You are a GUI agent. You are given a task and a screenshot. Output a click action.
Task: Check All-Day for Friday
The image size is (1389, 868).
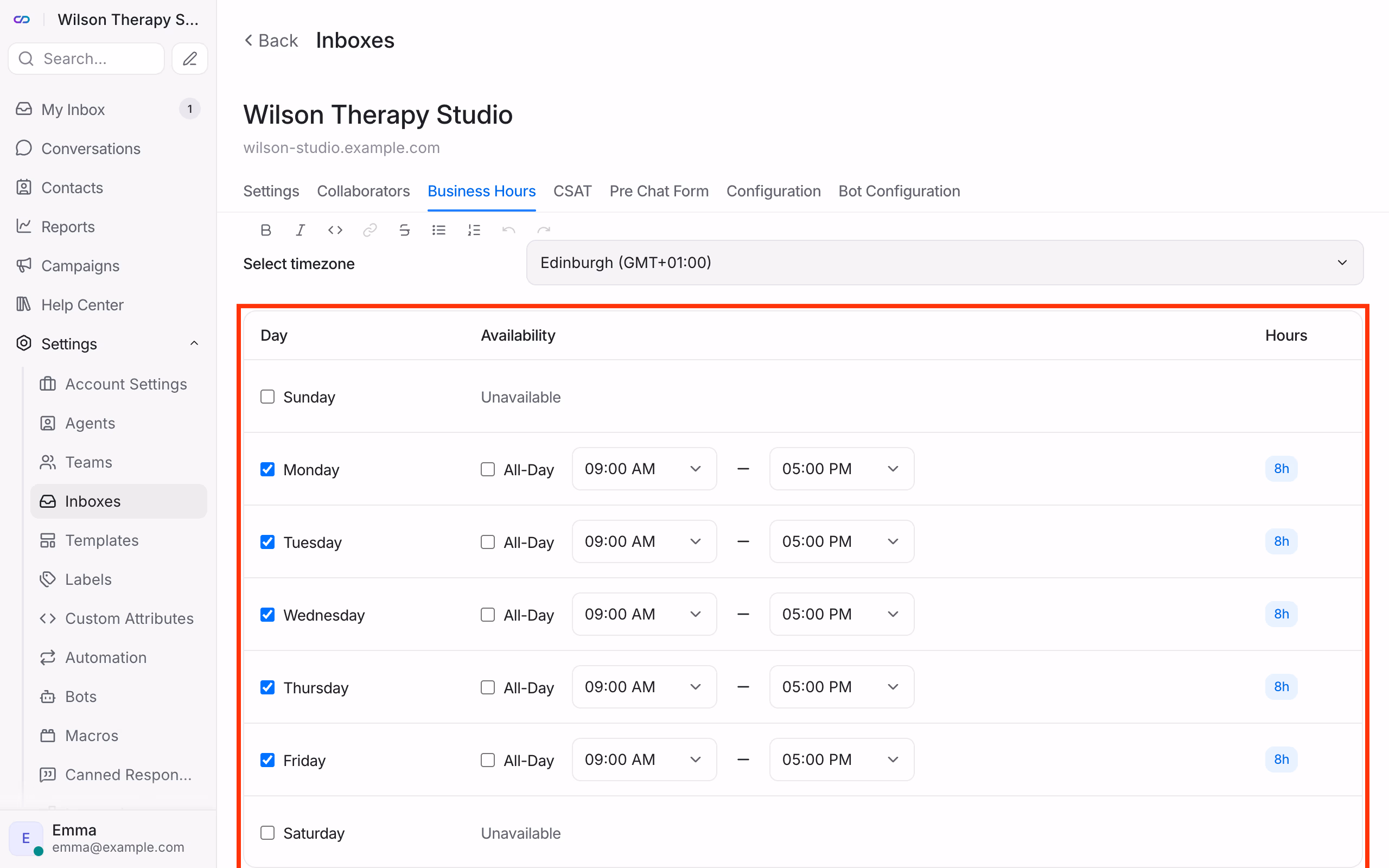click(x=488, y=759)
